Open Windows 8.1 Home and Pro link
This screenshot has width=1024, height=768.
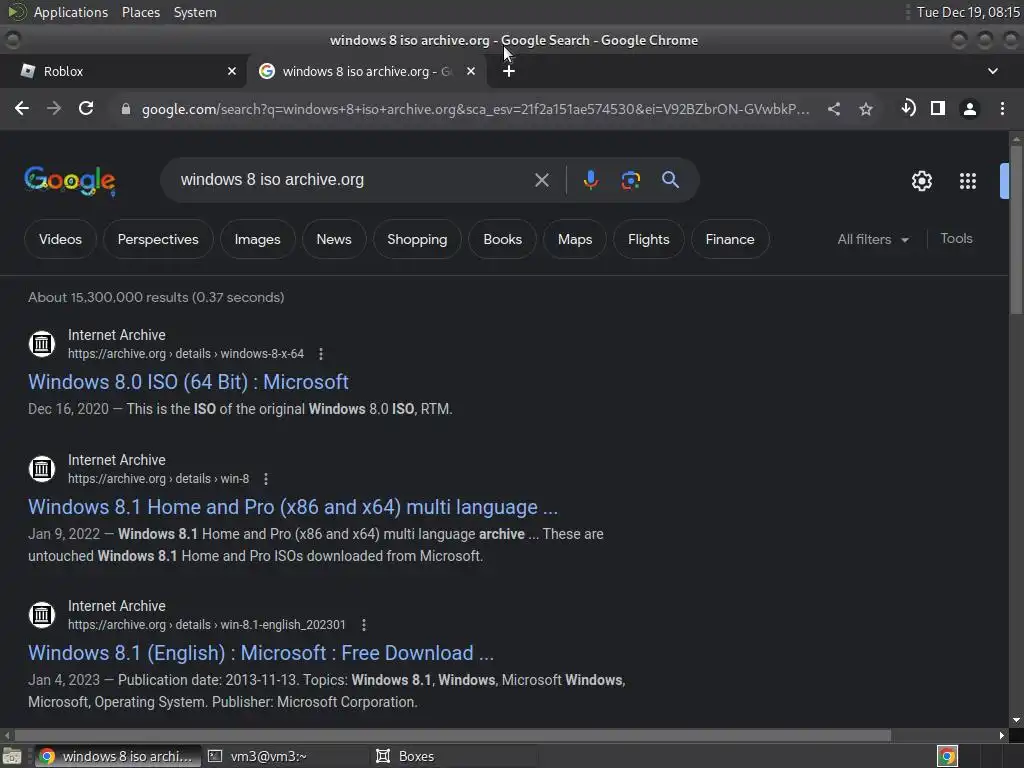pyautogui.click(x=293, y=507)
